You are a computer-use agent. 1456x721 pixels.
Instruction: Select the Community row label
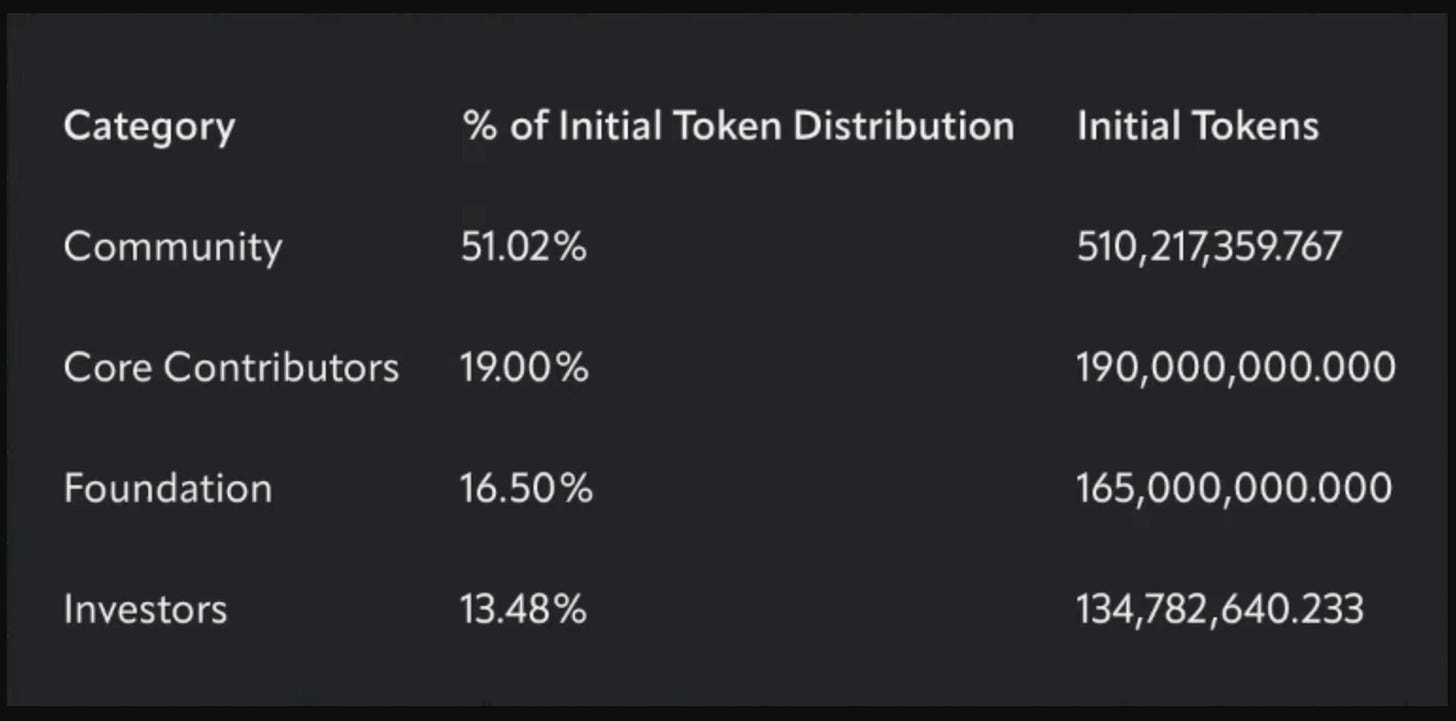173,248
